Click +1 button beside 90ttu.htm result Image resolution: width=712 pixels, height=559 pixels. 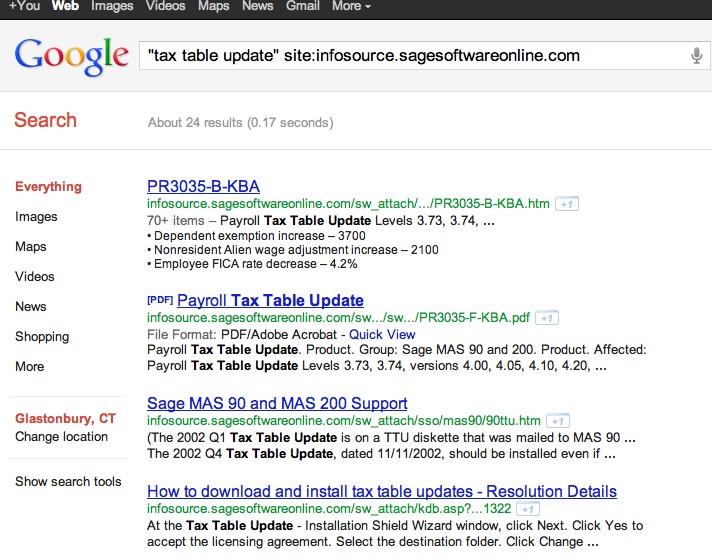tap(558, 421)
